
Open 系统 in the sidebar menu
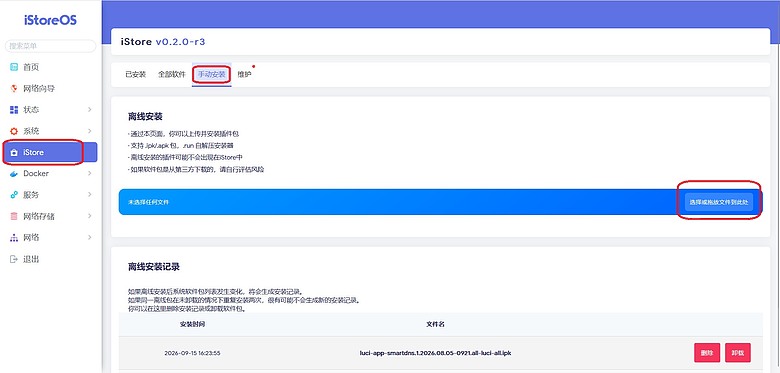point(31,131)
